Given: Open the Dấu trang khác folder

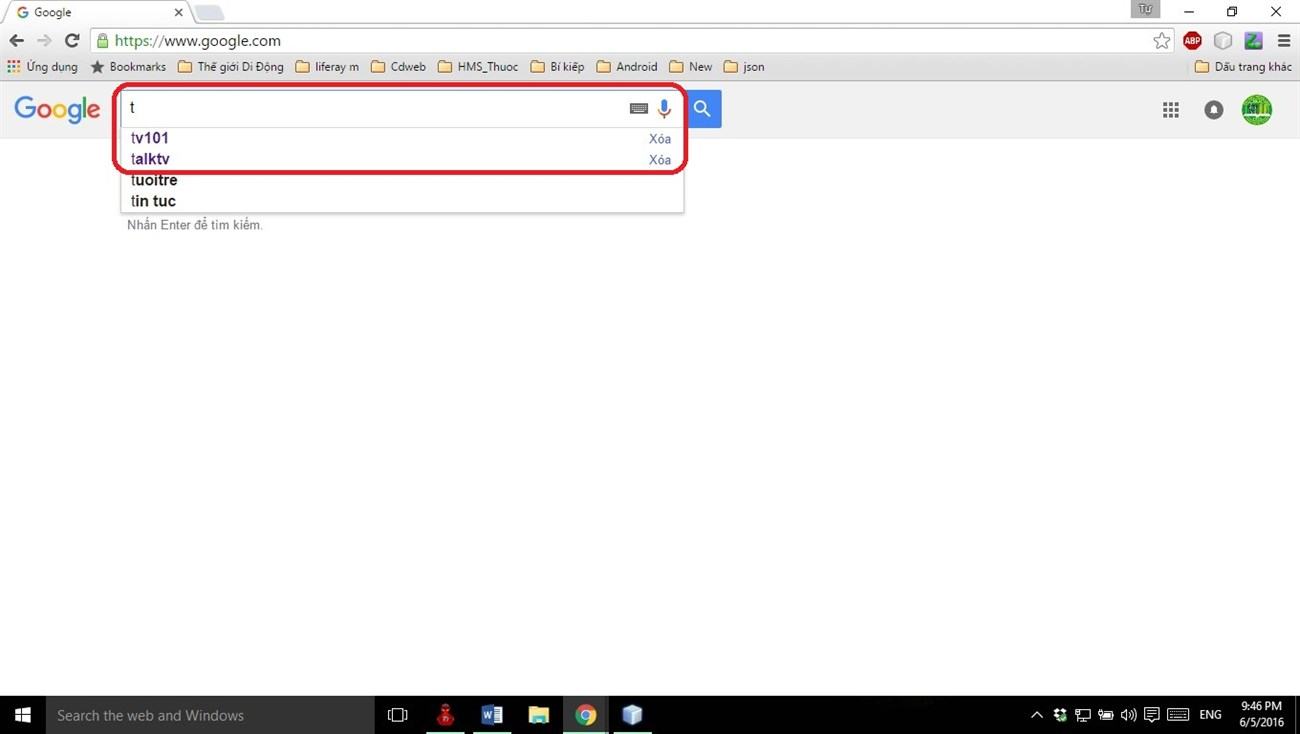Looking at the screenshot, I should (1244, 67).
